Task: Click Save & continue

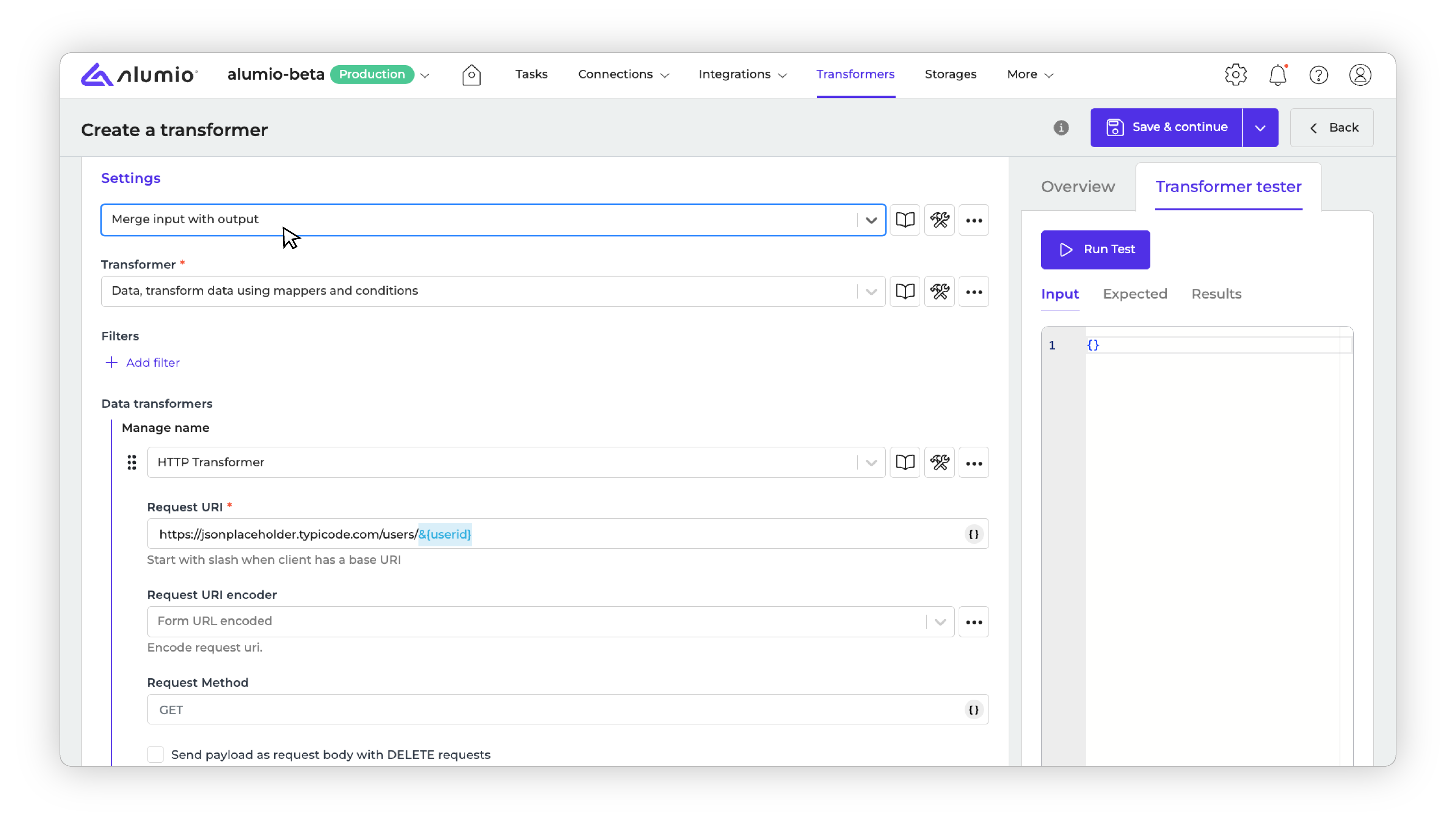Action: [x=1166, y=128]
